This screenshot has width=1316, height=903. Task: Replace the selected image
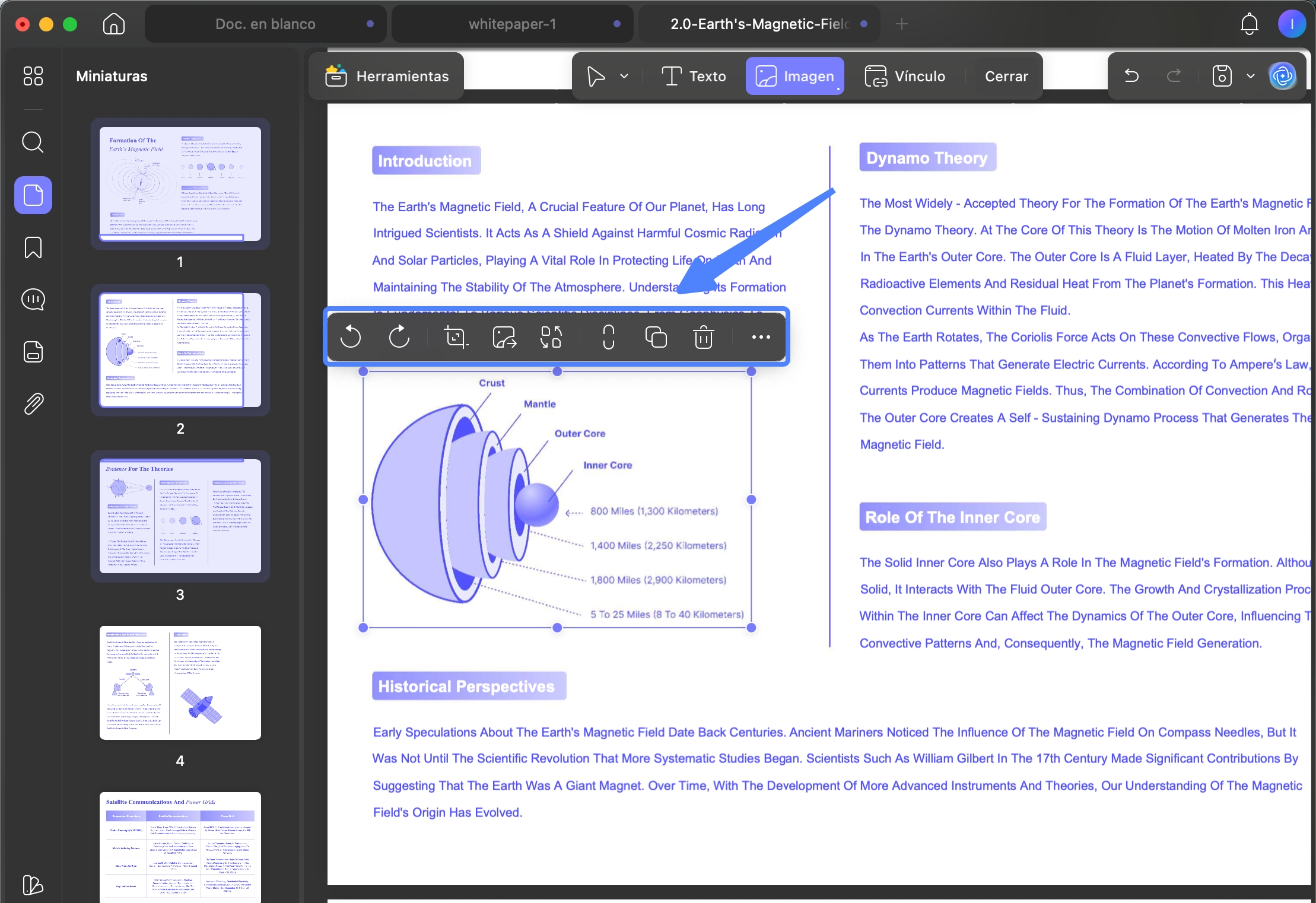pos(551,337)
